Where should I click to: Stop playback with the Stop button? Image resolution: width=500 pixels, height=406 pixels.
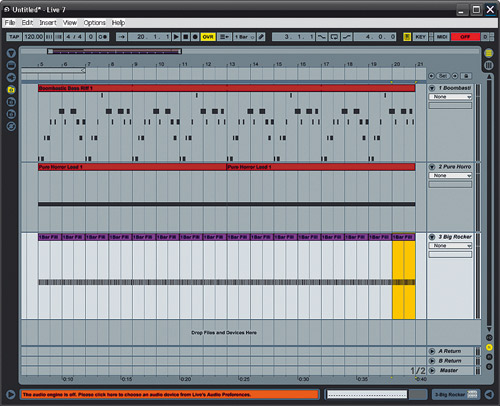186,37
